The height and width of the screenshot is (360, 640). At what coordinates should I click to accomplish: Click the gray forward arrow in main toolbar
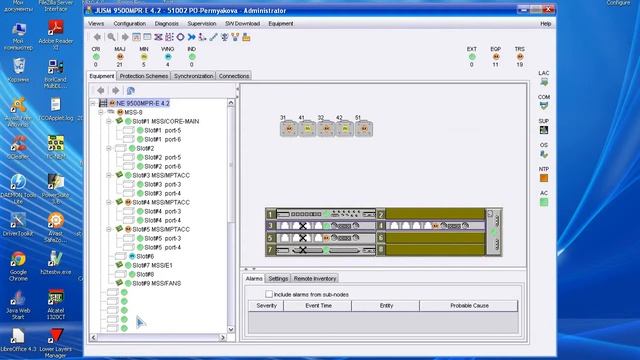(125, 37)
